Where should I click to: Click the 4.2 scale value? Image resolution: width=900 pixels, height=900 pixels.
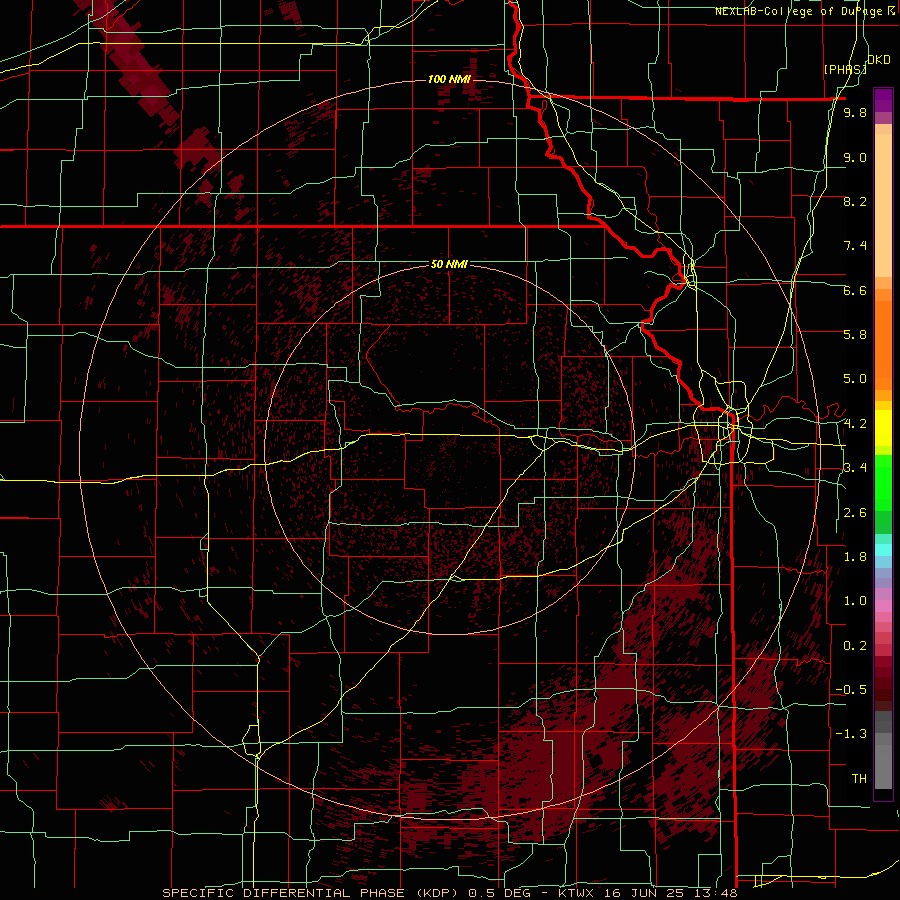(x=855, y=424)
